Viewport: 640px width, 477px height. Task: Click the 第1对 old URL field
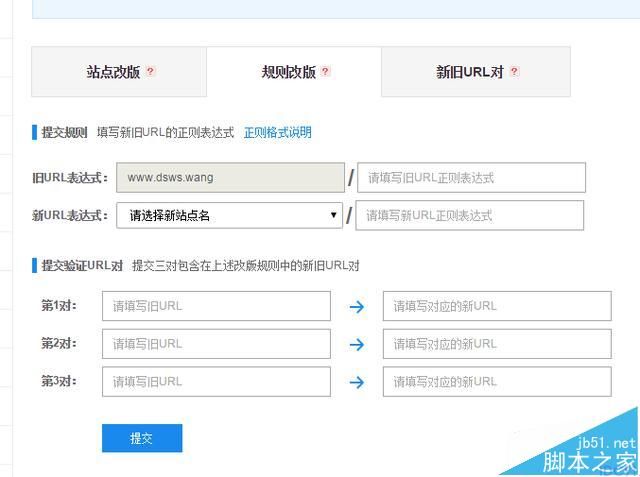(x=216, y=306)
